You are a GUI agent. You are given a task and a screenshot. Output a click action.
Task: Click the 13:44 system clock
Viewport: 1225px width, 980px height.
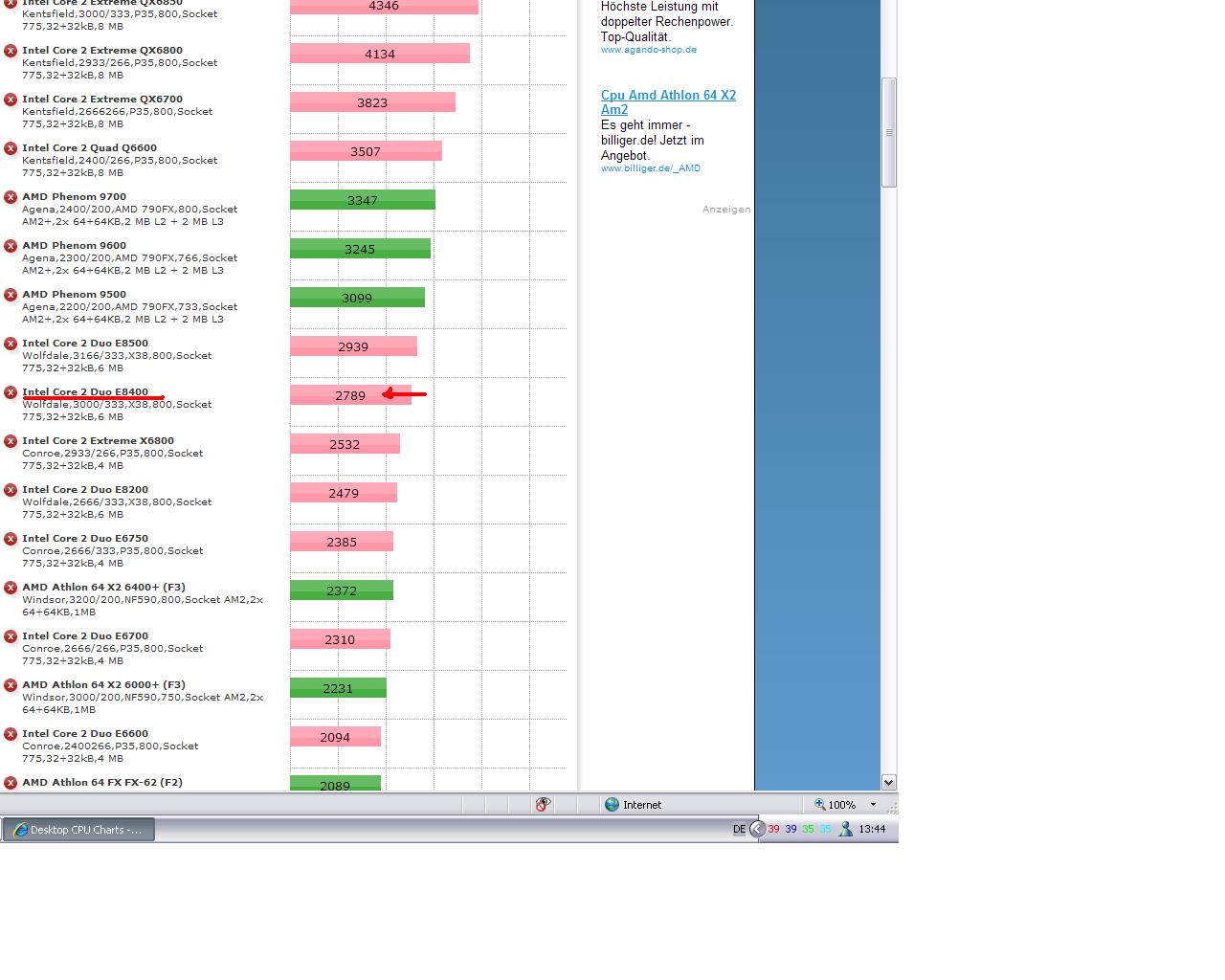pos(872,830)
